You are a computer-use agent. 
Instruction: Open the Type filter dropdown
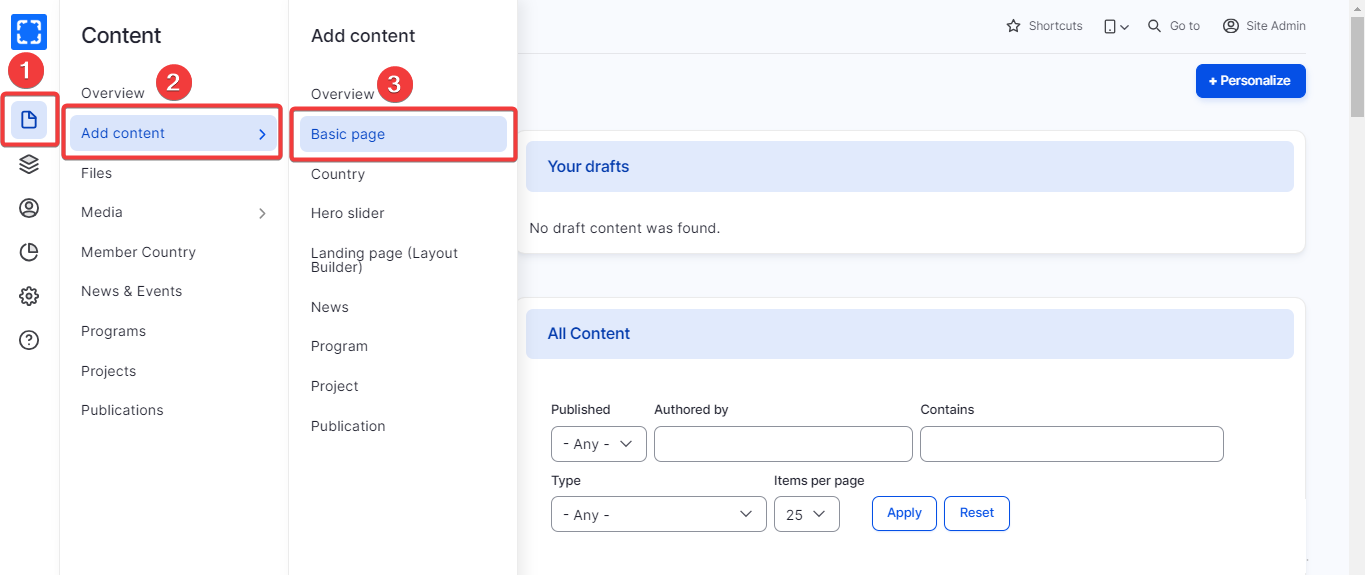pyautogui.click(x=658, y=514)
